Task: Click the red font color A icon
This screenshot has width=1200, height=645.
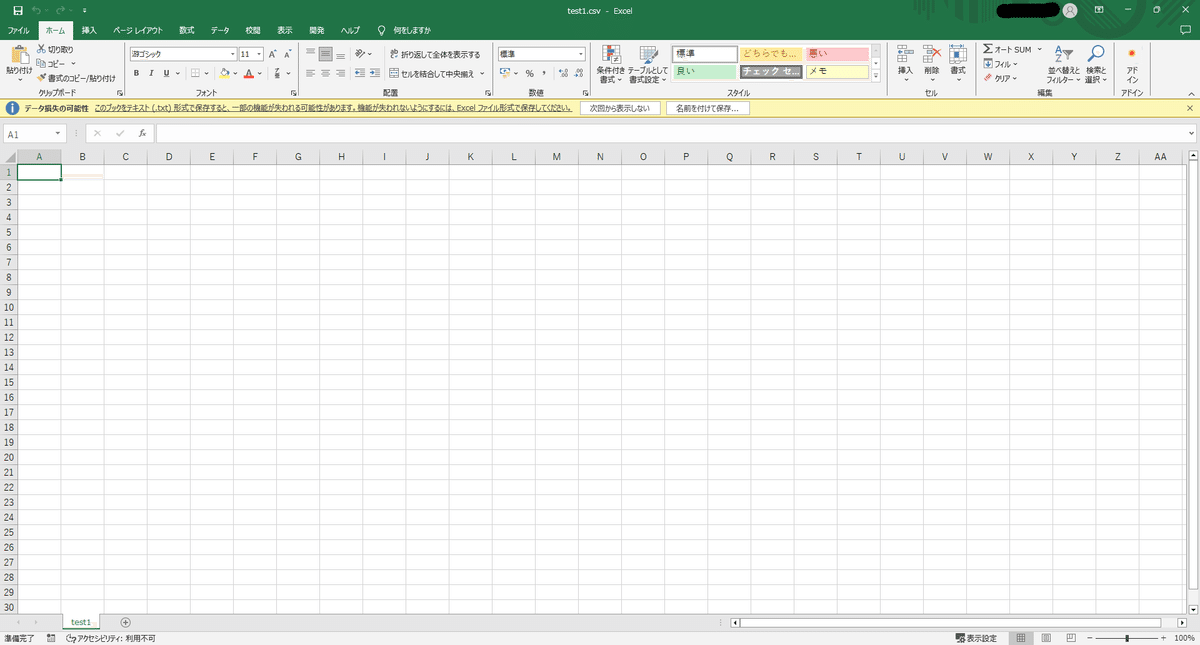Action: point(249,73)
